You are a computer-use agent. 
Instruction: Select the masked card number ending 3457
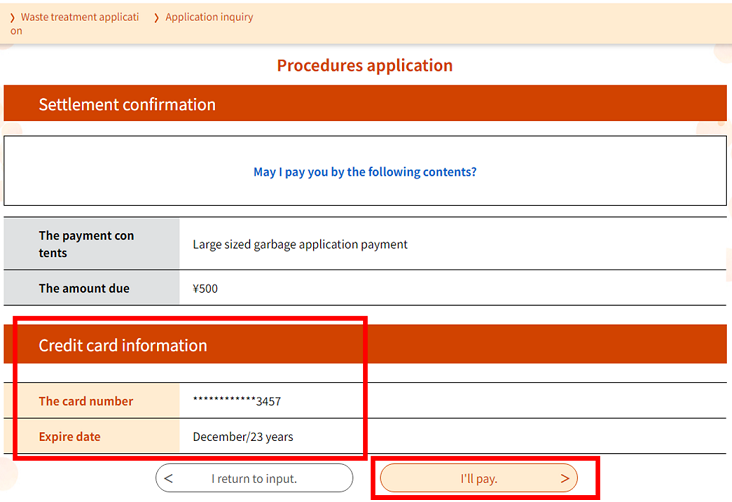237,401
